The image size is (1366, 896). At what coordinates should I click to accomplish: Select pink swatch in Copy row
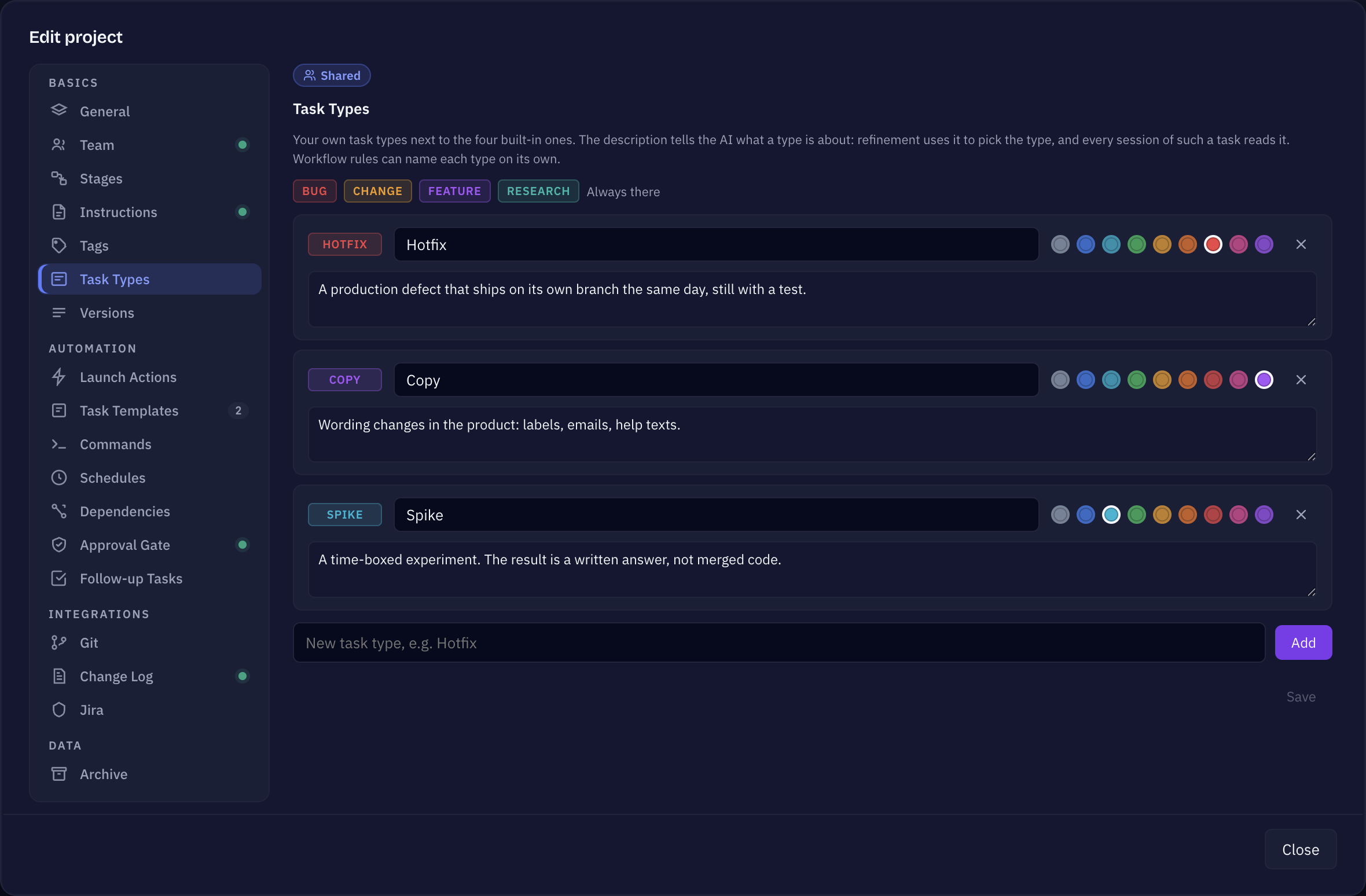point(1238,380)
